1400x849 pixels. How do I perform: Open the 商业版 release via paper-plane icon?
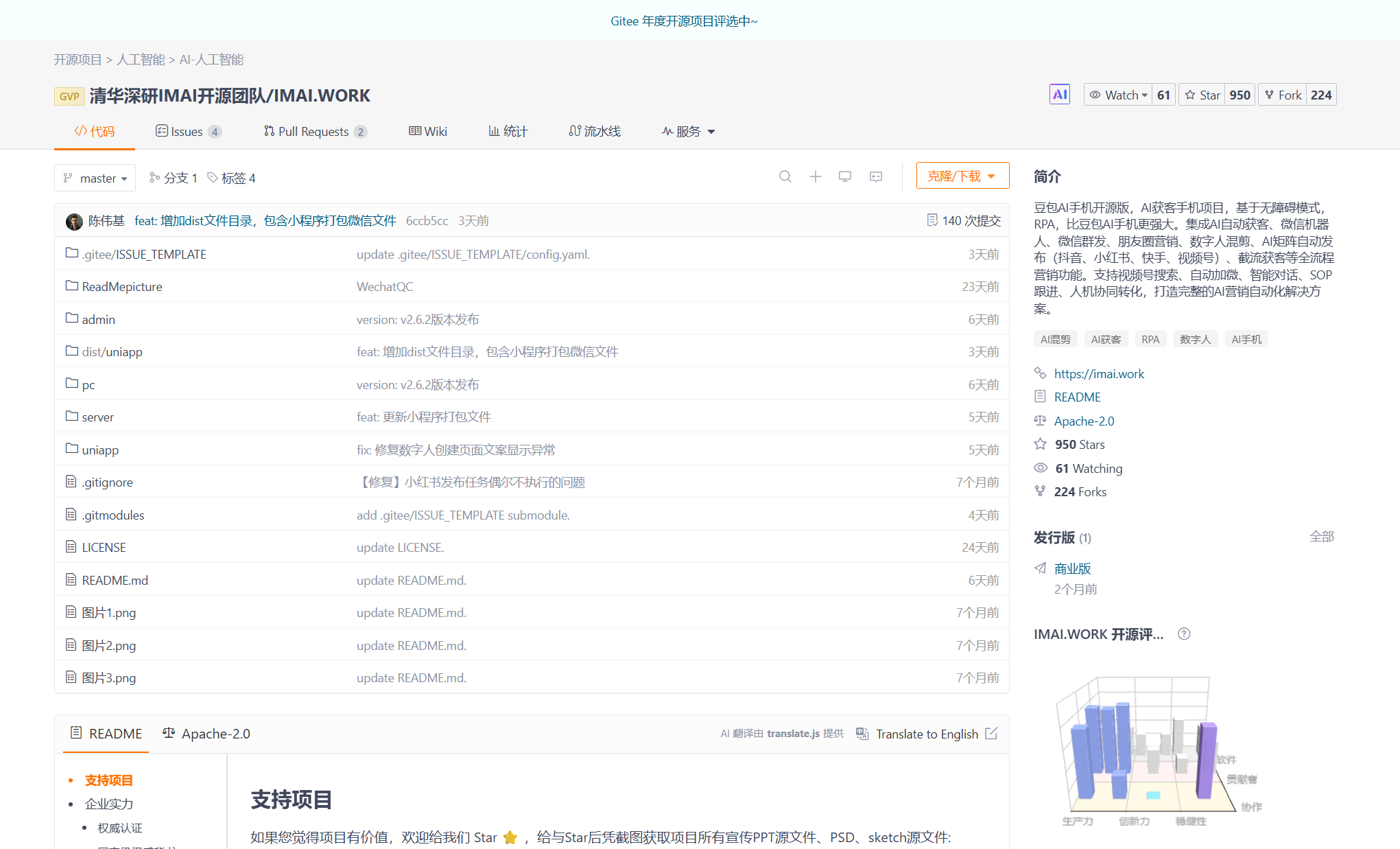tap(1041, 568)
